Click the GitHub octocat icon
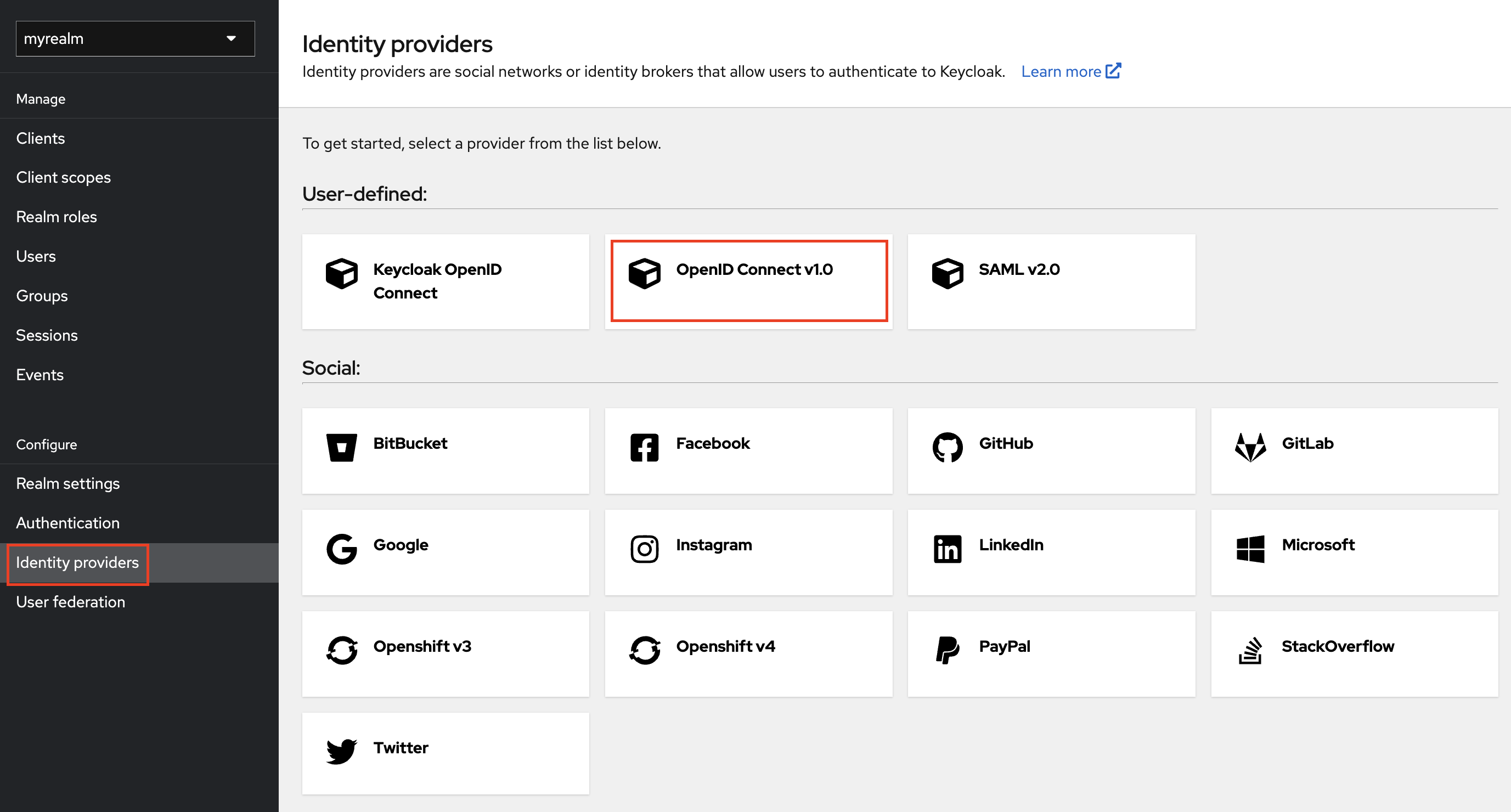 [x=948, y=448]
